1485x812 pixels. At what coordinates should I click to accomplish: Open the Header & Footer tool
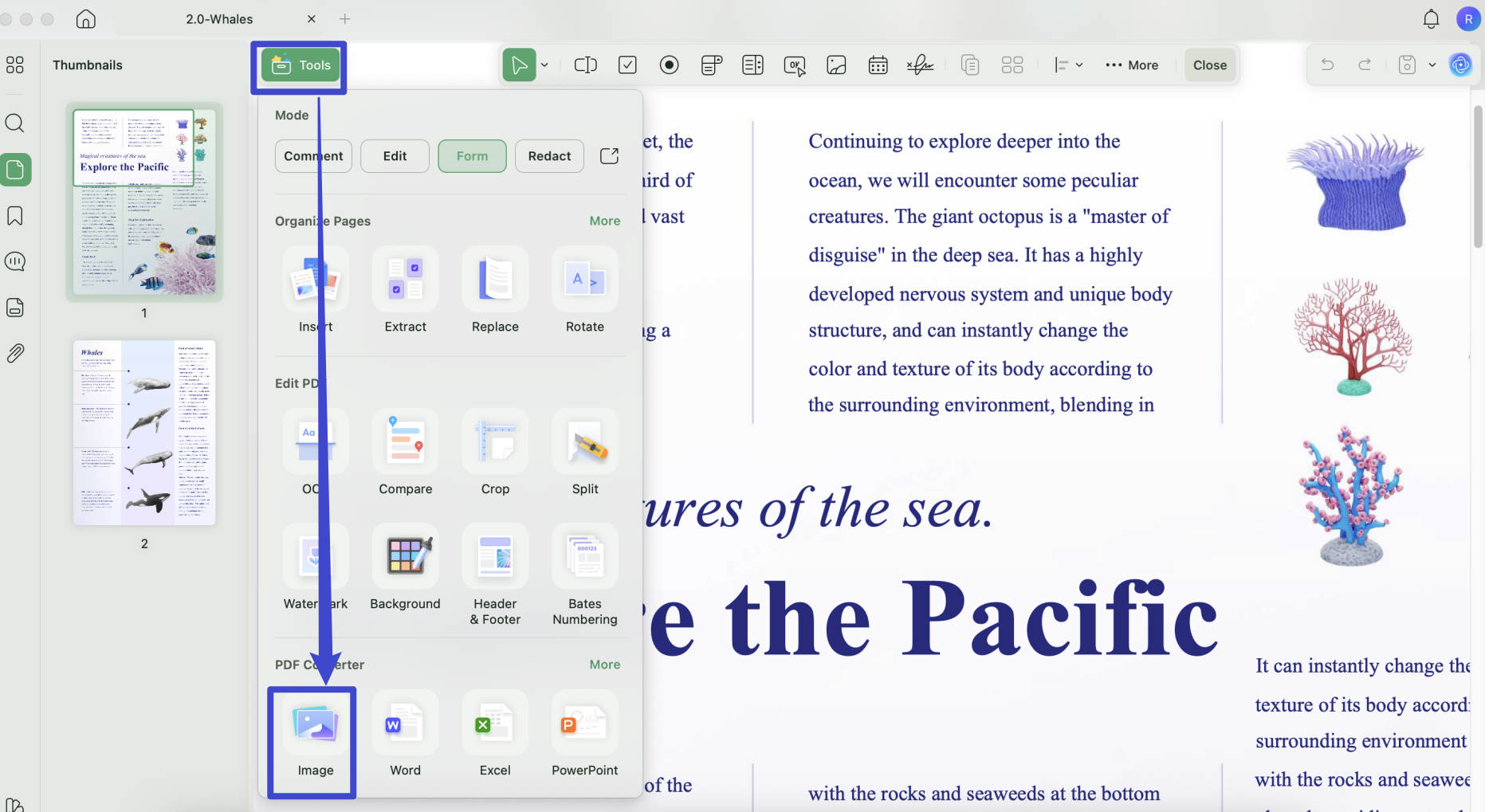click(x=495, y=575)
